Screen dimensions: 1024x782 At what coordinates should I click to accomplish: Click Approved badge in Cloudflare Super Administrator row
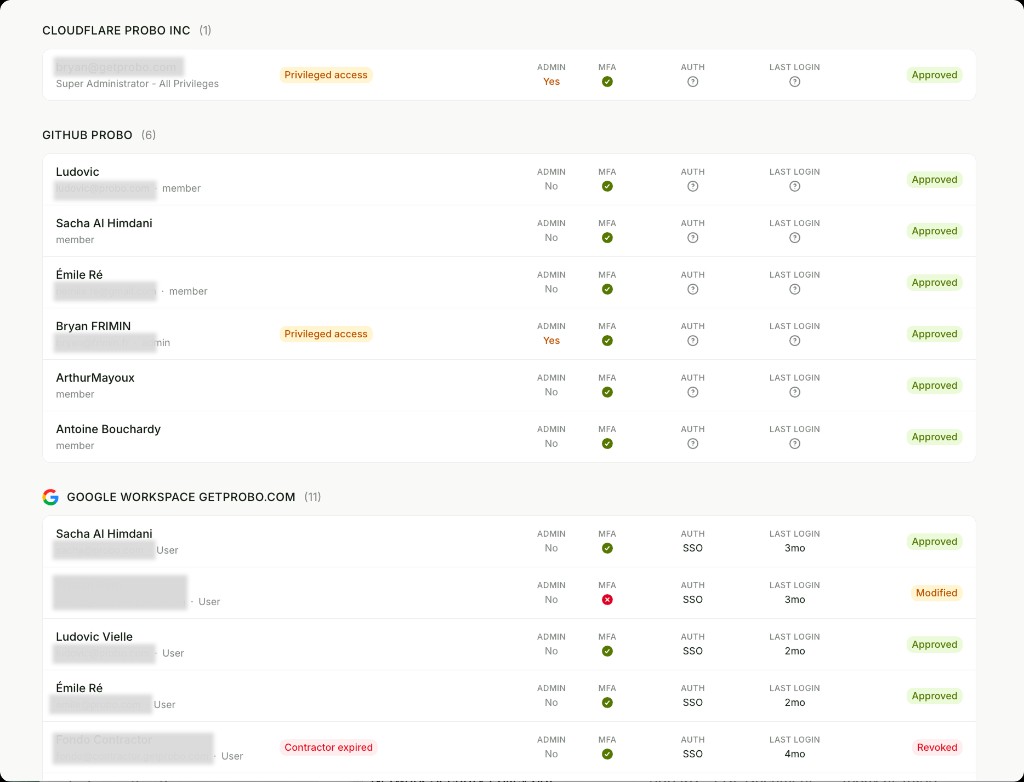pos(935,75)
